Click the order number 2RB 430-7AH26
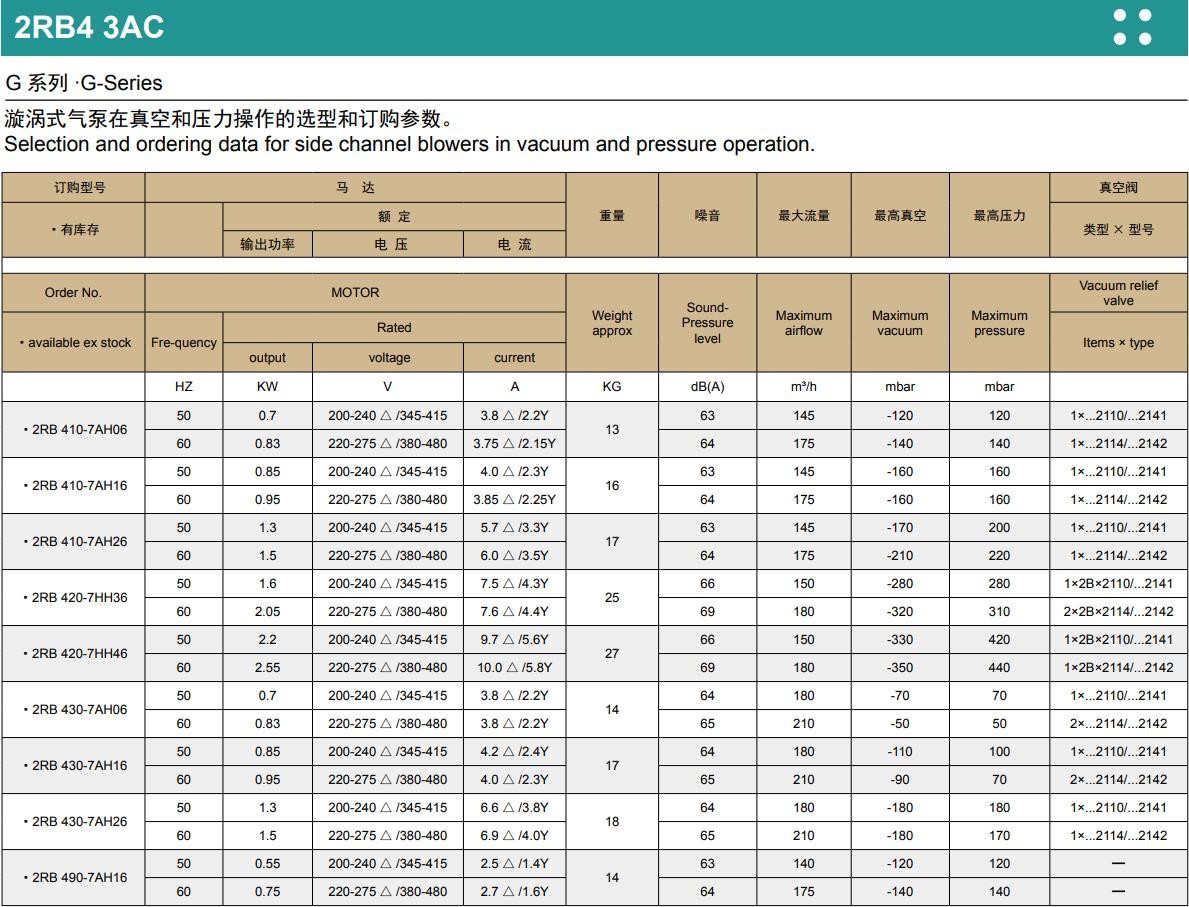1189x907 pixels. point(80,822)
